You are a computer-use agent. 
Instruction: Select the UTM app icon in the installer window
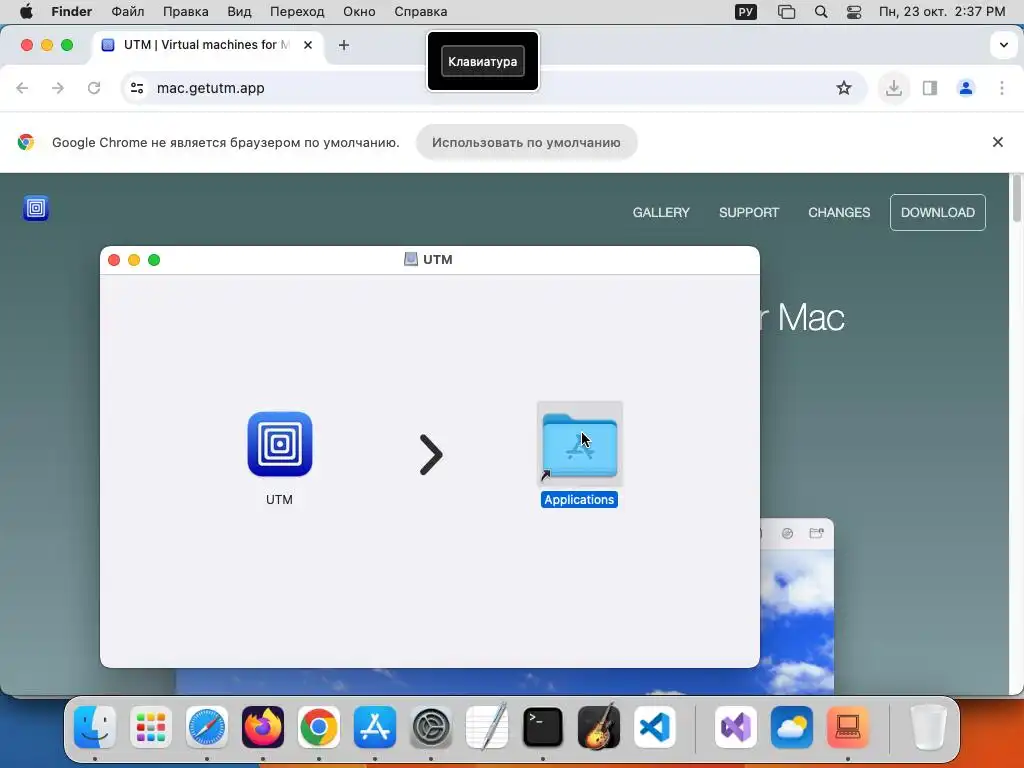tap(280, 444)
